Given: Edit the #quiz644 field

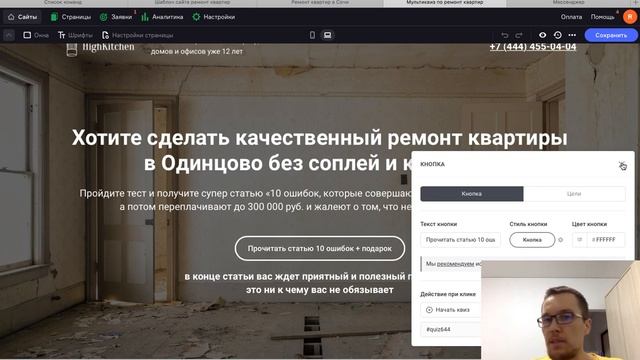Looking at the screenshot, I should [451, 329].
